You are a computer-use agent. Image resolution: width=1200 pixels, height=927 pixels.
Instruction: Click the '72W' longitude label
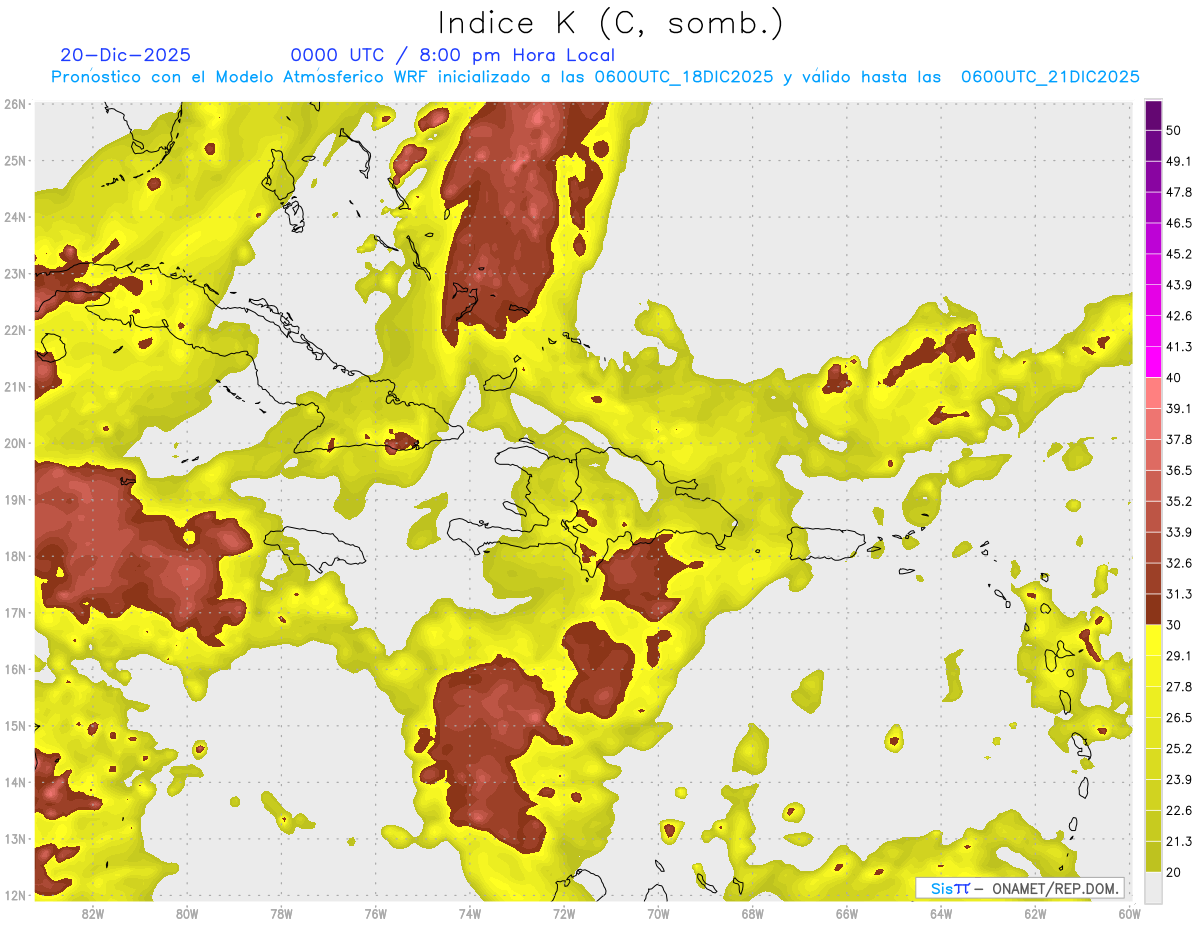coord(564,914)
